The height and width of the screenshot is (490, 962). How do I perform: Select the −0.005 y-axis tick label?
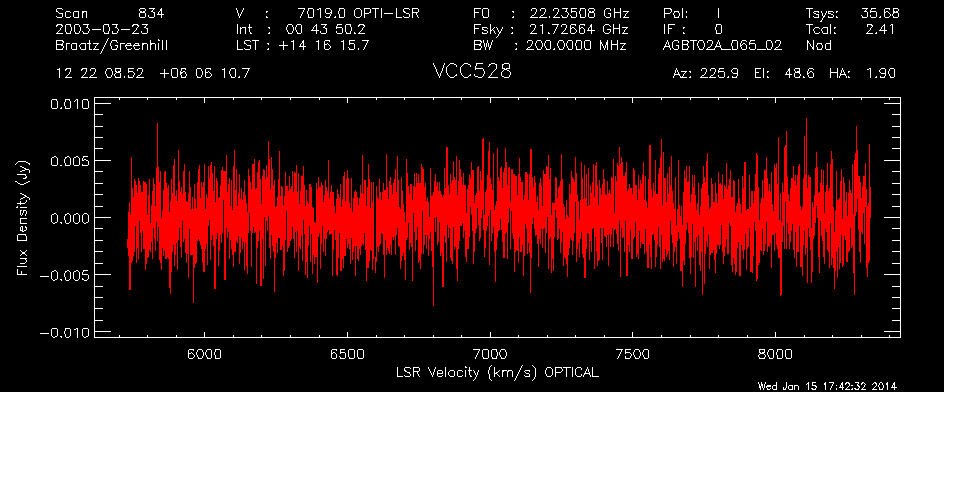tap(64, 275)
